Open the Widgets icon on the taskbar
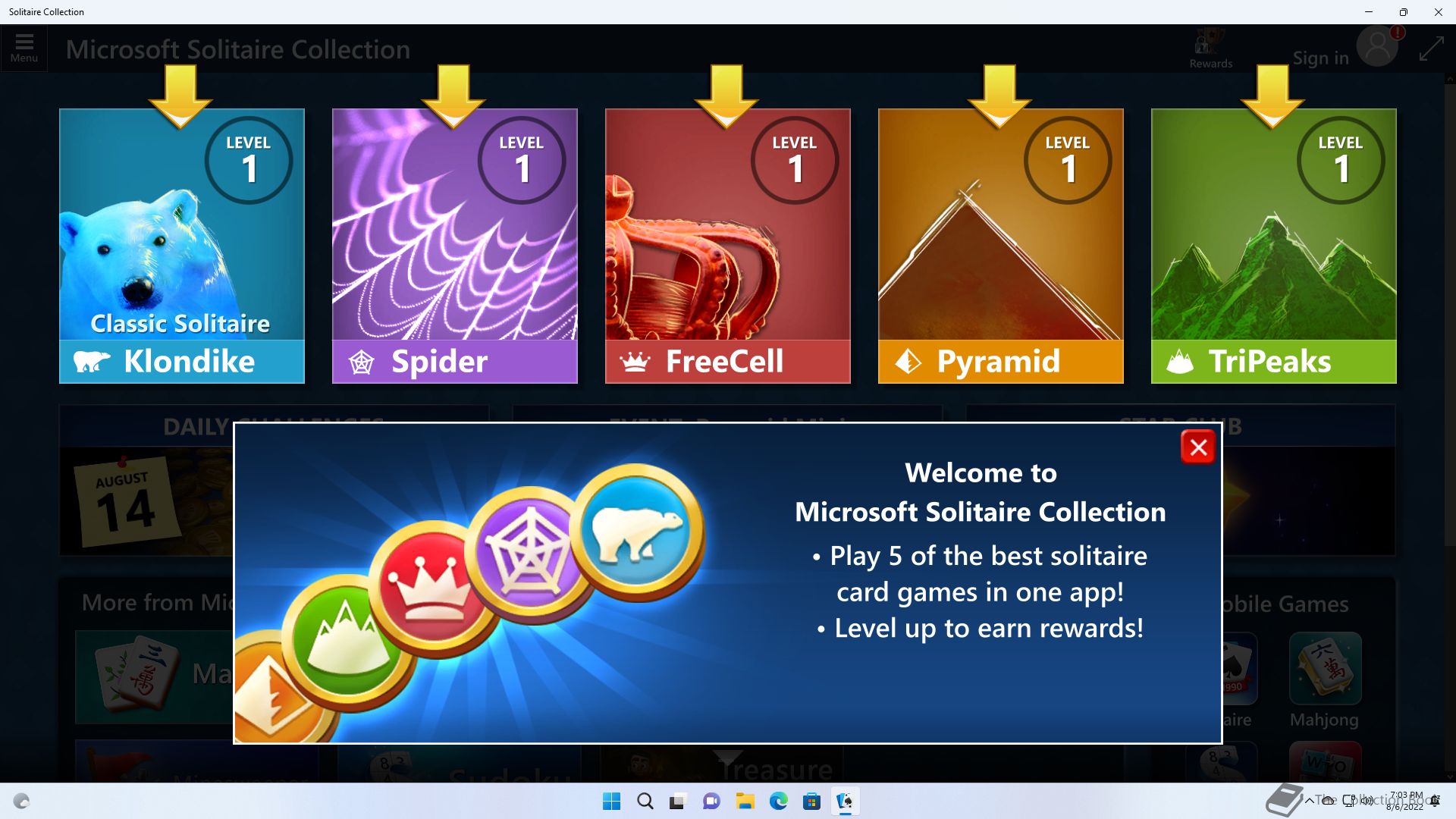1456x819 pixels. pos(21,802)
